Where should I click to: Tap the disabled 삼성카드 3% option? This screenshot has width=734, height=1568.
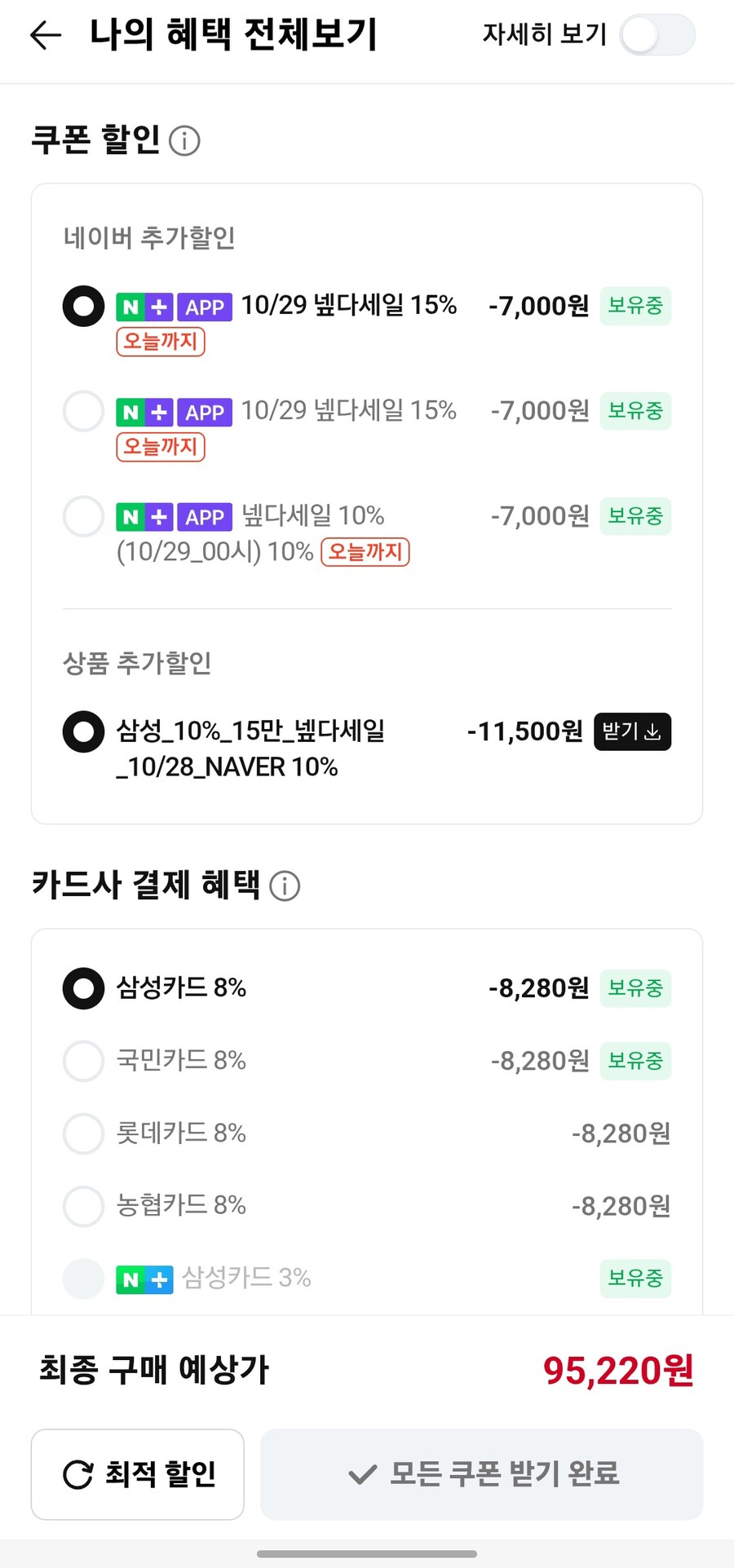click(84, 1278)
